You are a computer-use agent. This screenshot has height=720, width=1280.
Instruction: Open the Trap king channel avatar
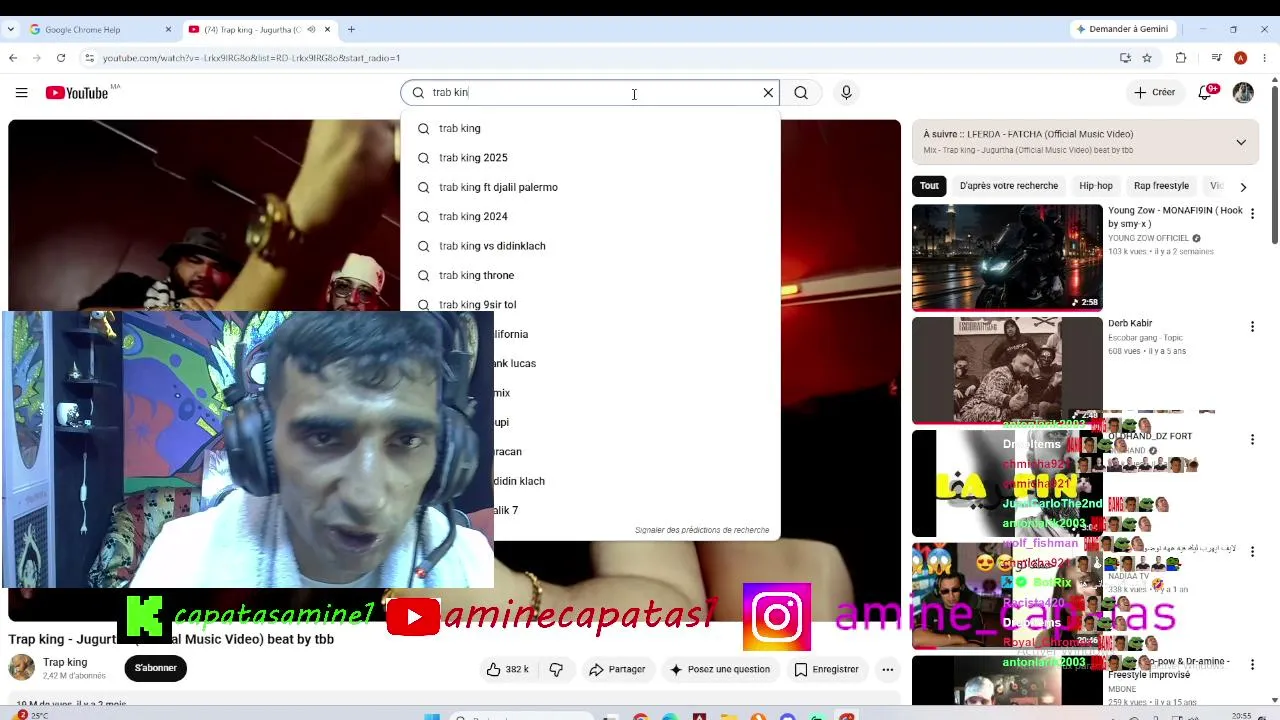pyautogui.click(x=22, y=668)
